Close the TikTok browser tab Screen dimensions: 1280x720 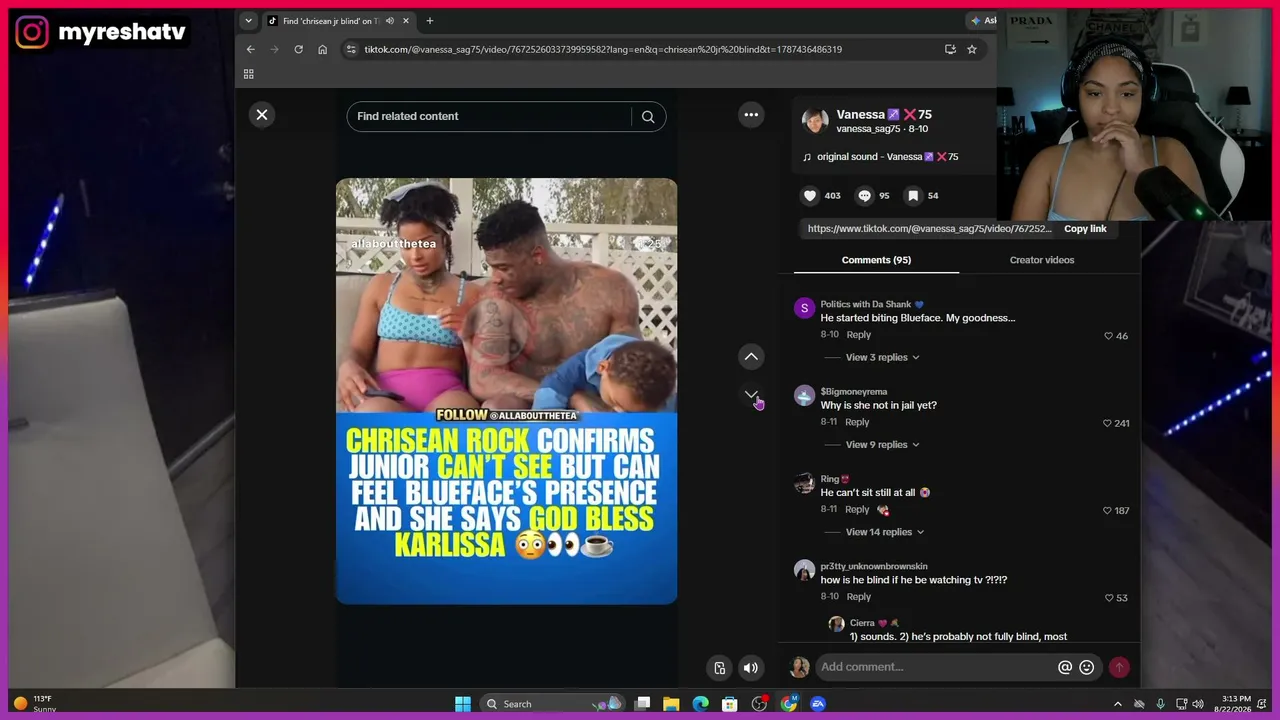click(407, 21)
